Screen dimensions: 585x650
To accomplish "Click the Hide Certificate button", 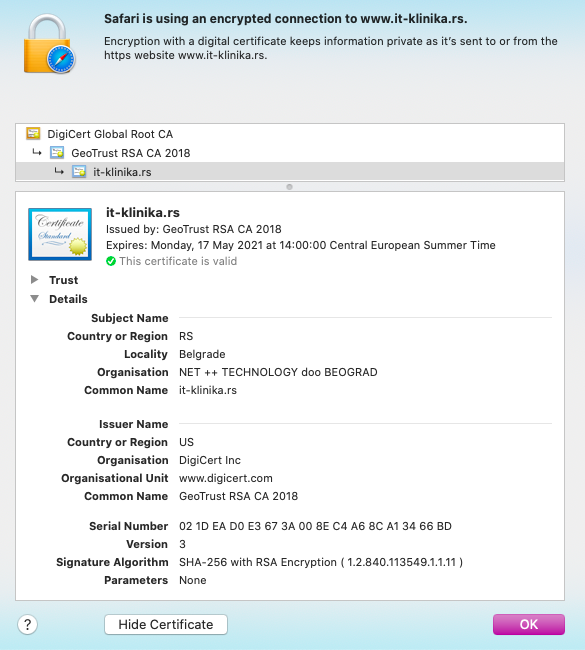I will pyautogui.click(x=166, y=624).
